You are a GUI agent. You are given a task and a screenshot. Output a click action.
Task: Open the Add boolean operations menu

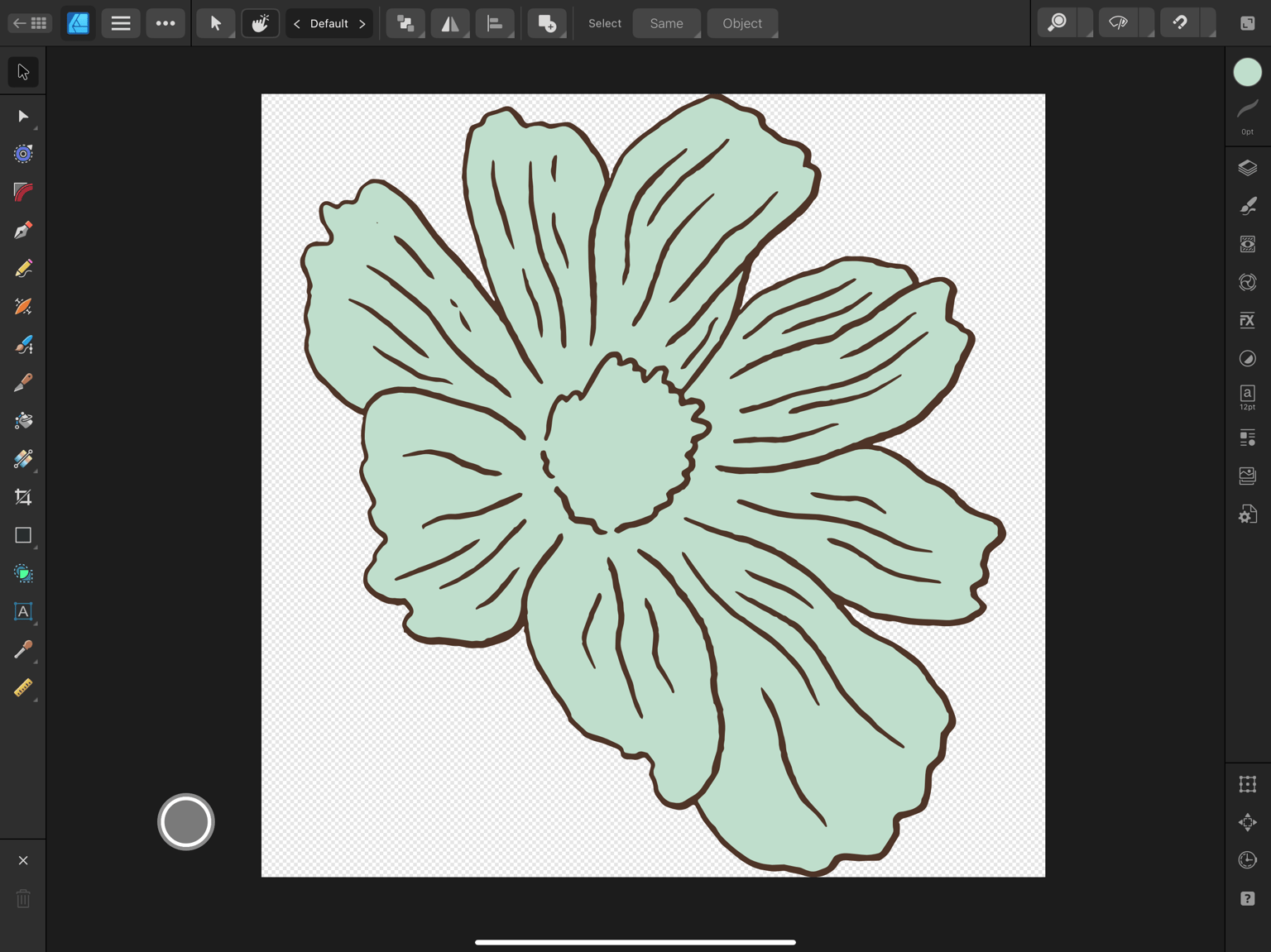(x=547, y=23)
